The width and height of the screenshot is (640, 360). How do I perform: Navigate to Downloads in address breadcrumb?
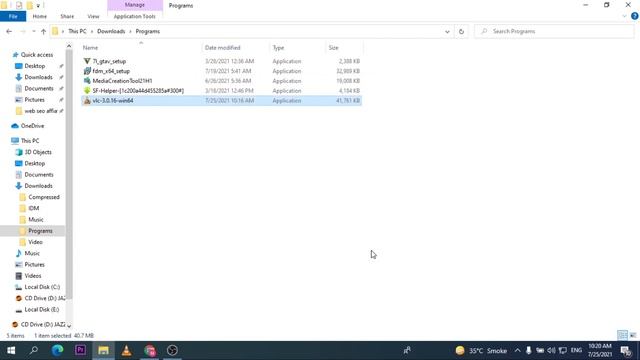tap(111, 31)
